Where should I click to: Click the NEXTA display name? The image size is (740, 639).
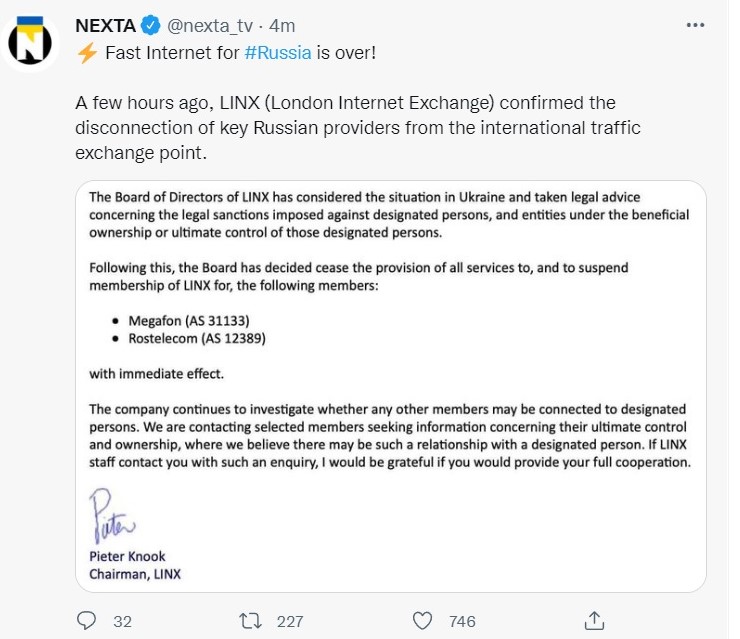point(107,25)
